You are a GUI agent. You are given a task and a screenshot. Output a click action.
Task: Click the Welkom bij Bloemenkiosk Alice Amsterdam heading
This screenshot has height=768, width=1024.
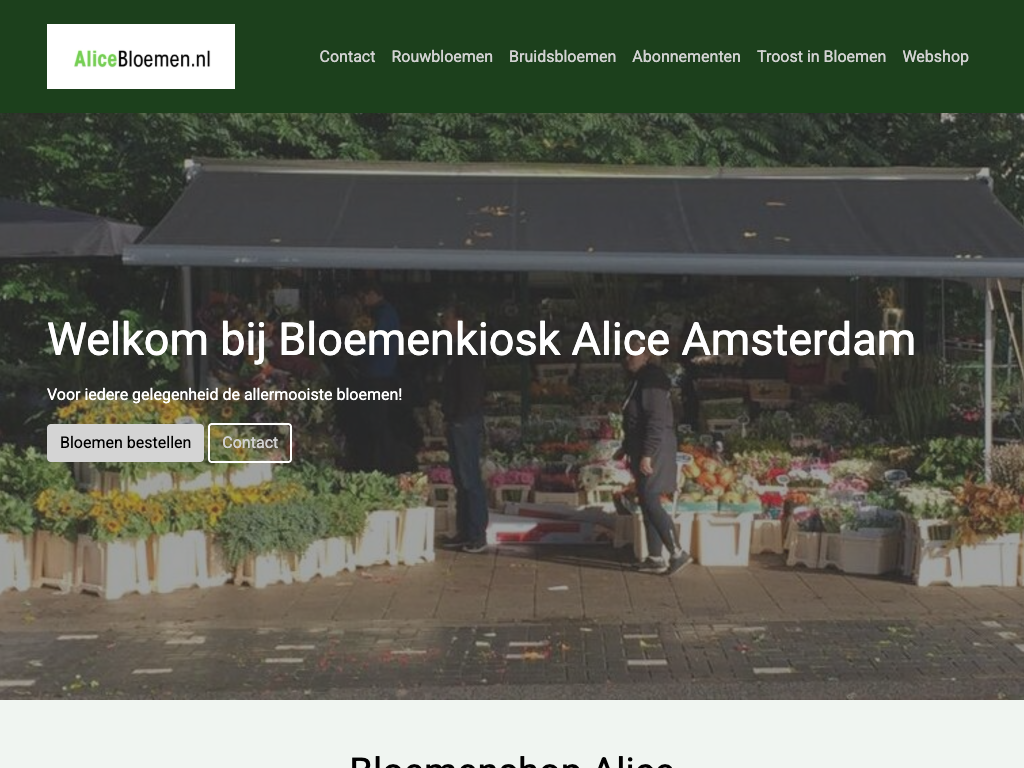pos(481,340)
